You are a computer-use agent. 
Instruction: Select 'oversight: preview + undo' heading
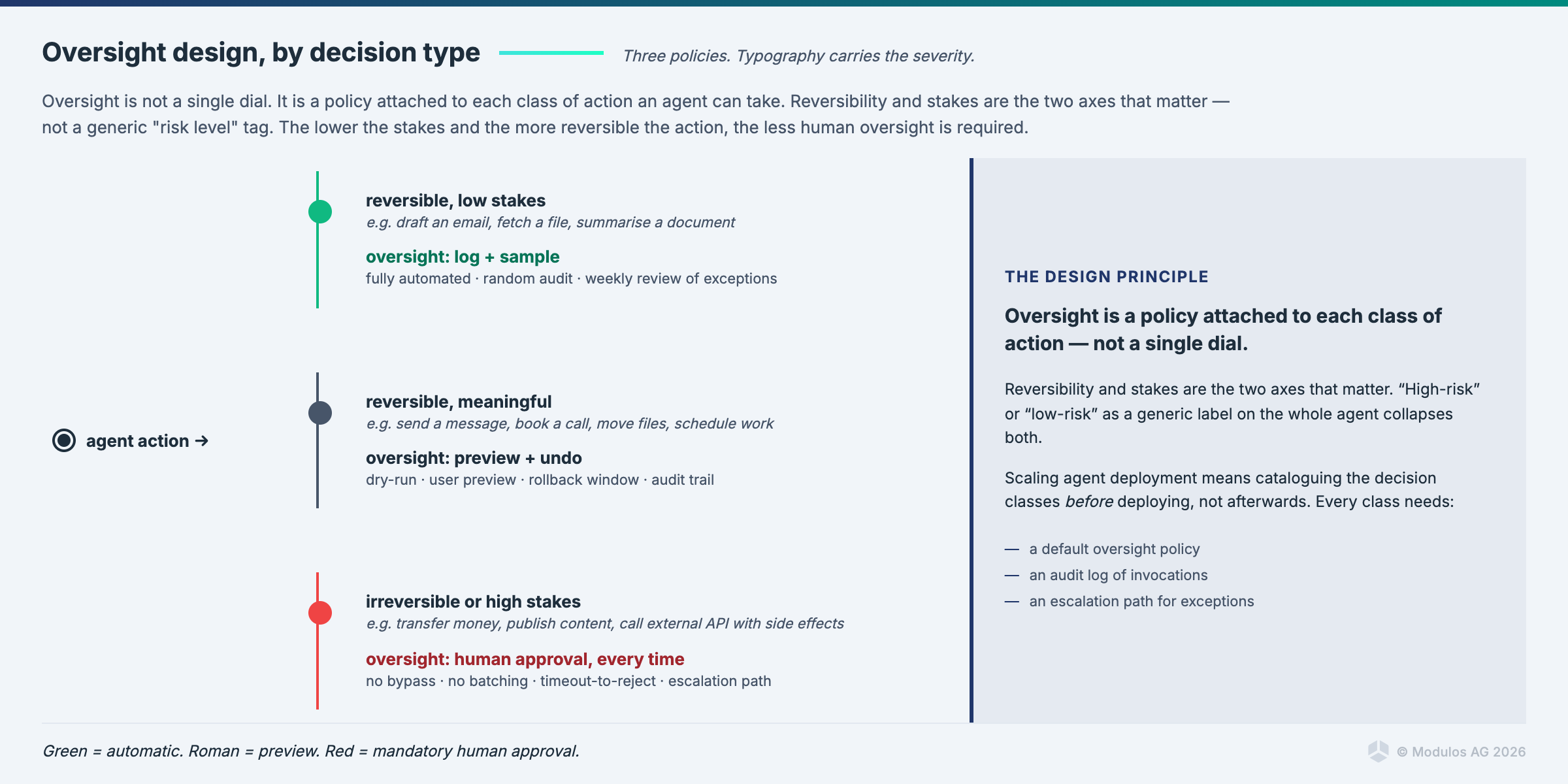tap(473, 458)
